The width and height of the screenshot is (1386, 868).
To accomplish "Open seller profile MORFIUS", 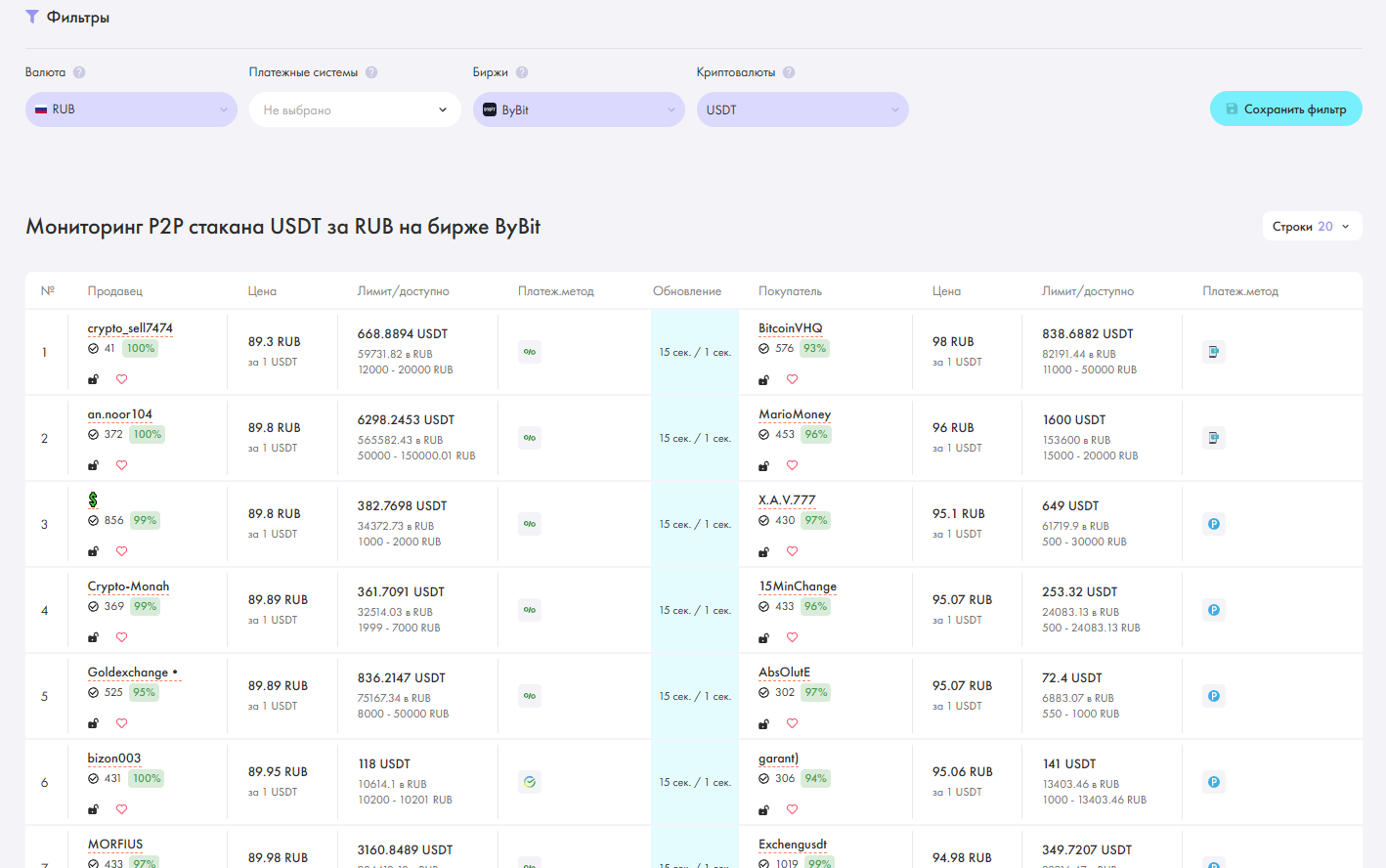I will [115, 845].
